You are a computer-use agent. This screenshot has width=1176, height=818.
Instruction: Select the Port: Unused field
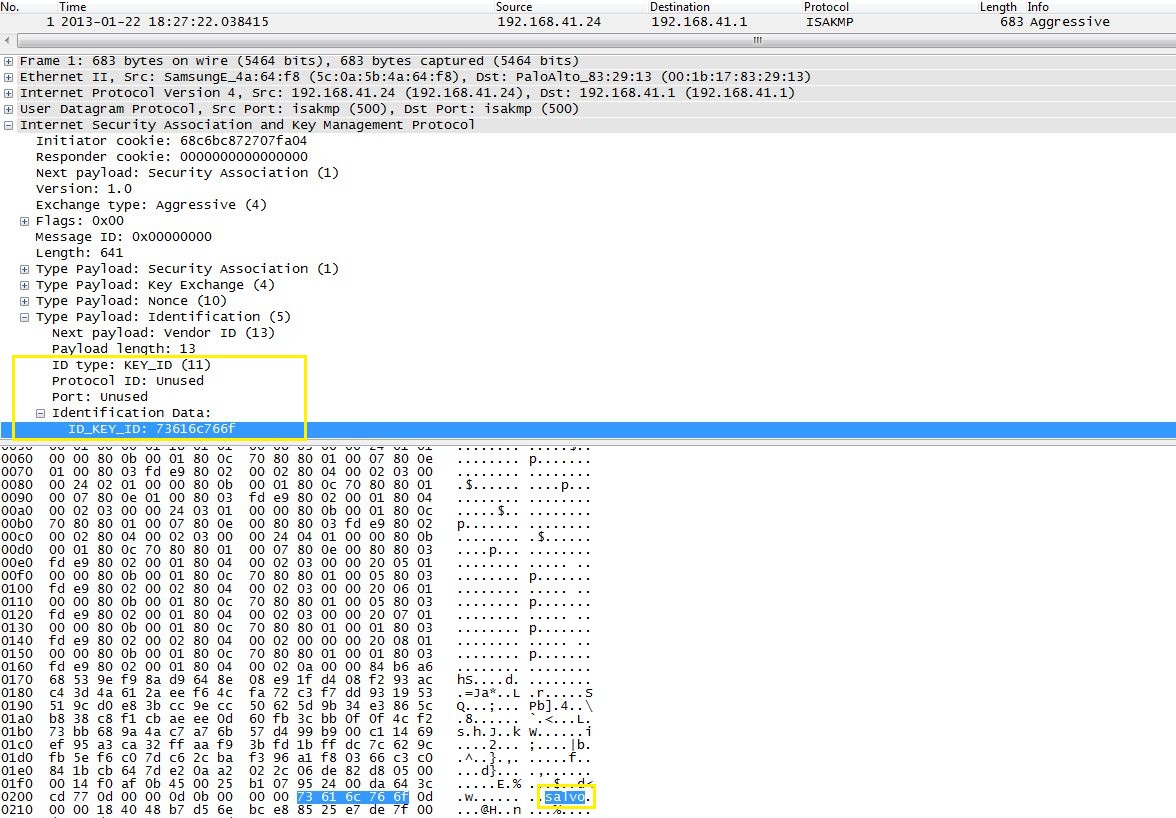tap(100, 397)
